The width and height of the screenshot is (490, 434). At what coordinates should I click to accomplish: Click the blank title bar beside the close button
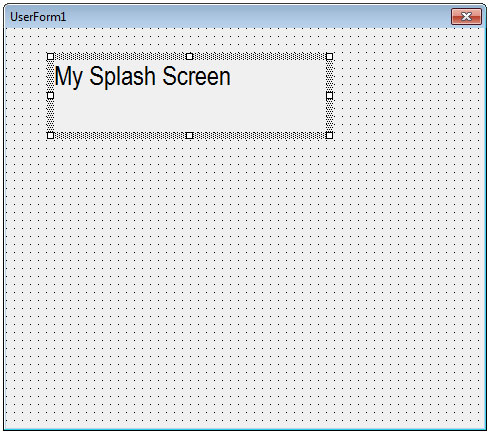pos(258,17)
